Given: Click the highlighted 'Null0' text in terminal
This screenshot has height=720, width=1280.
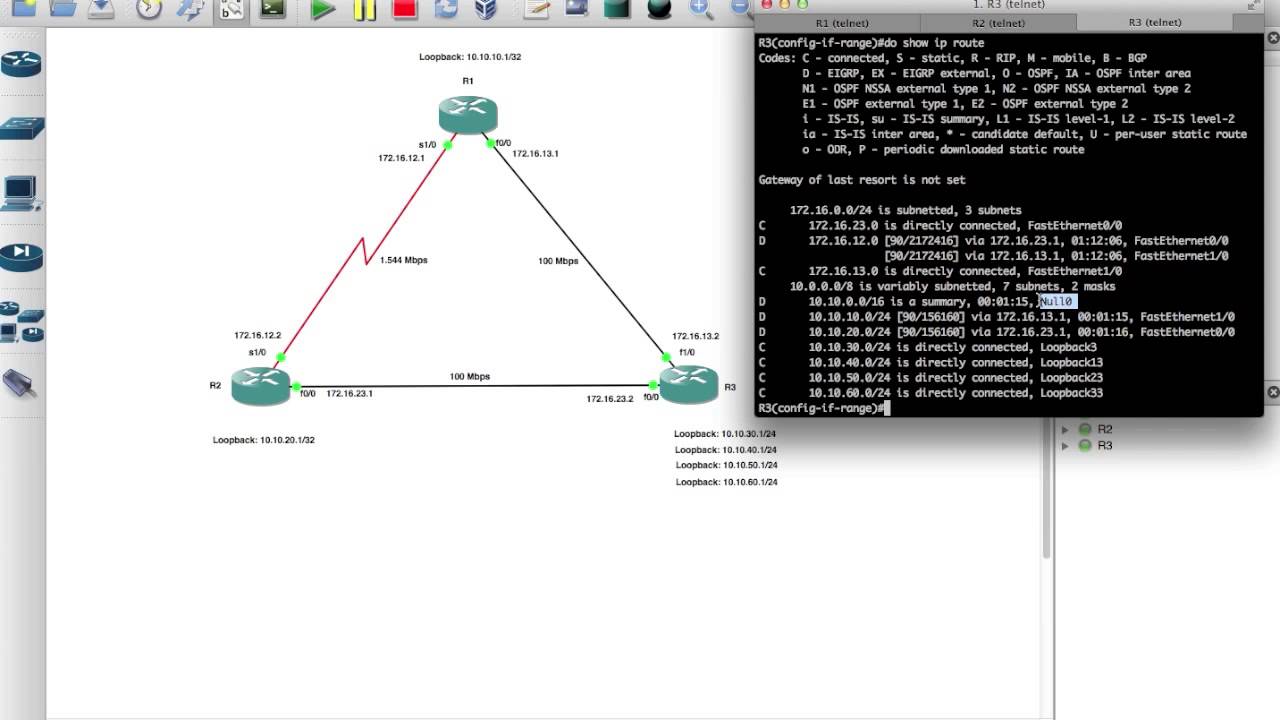Looking at the screenshot, I should (1056, 301).
